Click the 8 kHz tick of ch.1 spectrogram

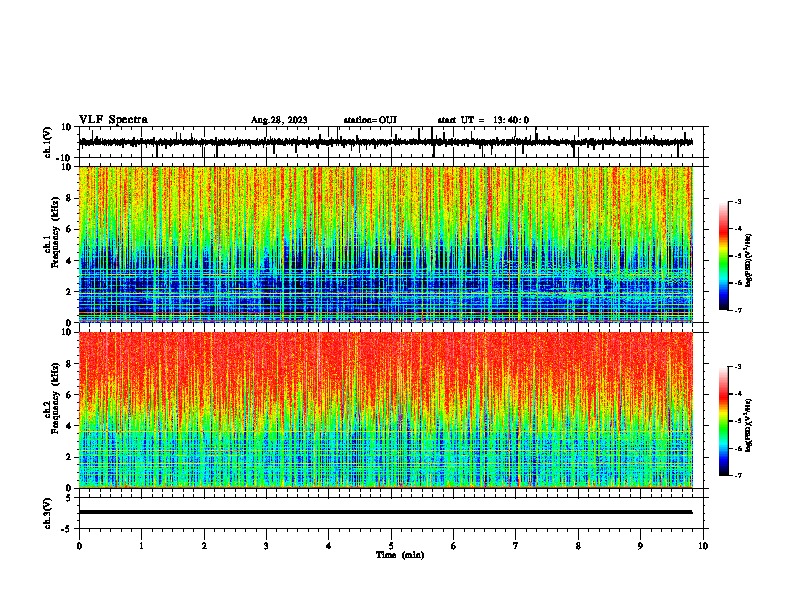(x=70, y=198)
